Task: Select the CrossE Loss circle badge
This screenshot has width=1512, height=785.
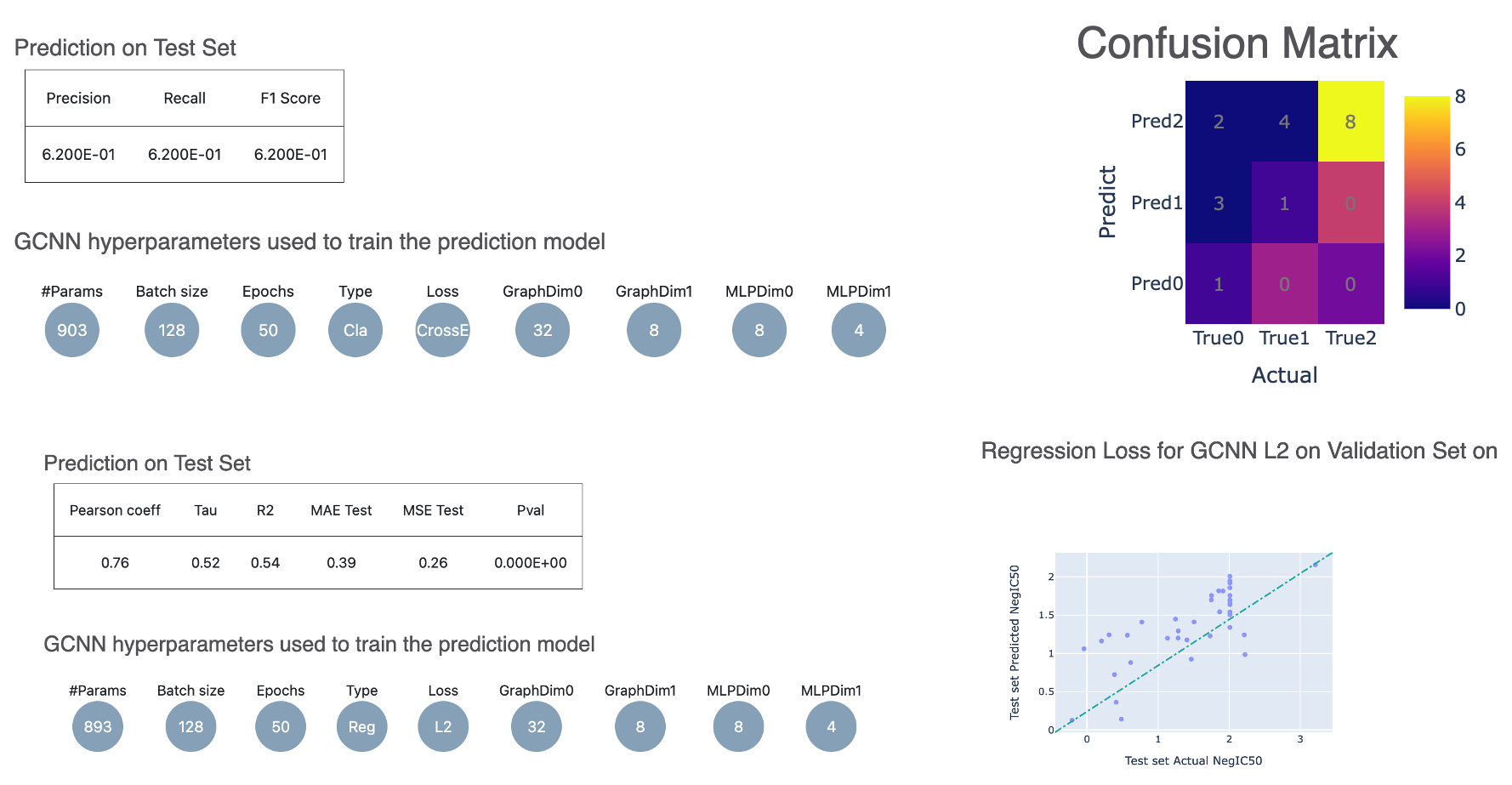Action: pyautogui.click(x=442, y=330)
